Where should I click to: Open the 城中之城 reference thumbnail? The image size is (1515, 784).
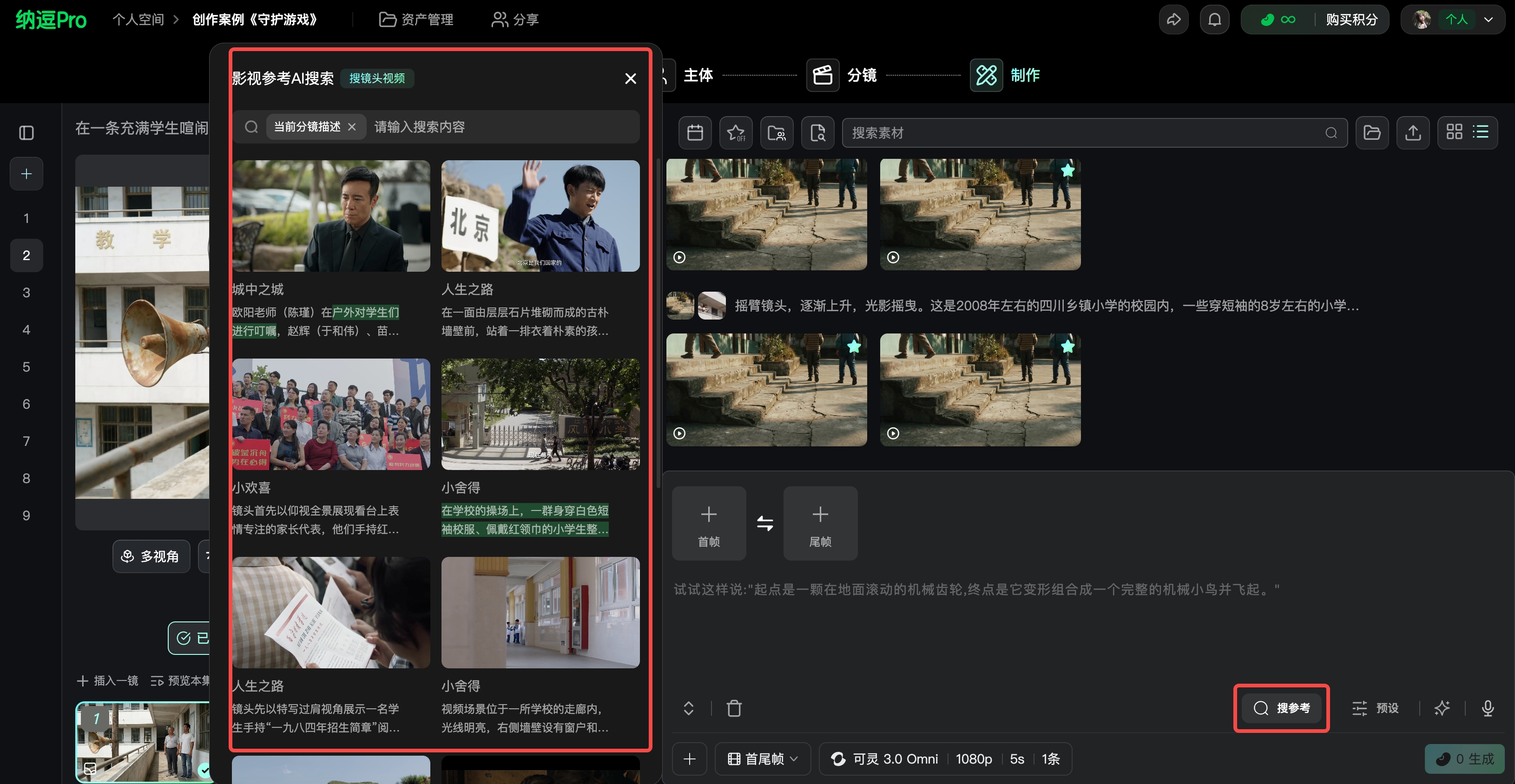(331, 216)
